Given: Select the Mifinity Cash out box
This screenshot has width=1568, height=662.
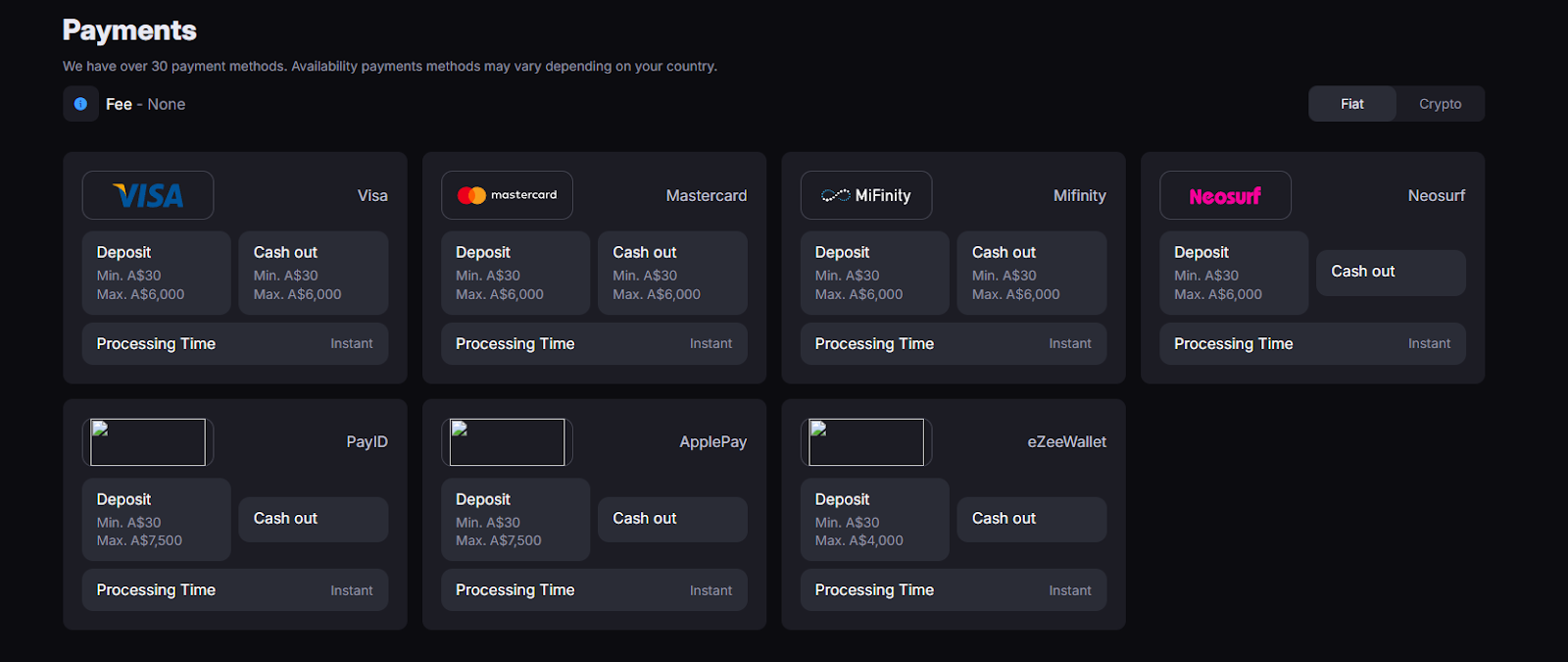Looking at the screenshot, I should (1032, 273).
